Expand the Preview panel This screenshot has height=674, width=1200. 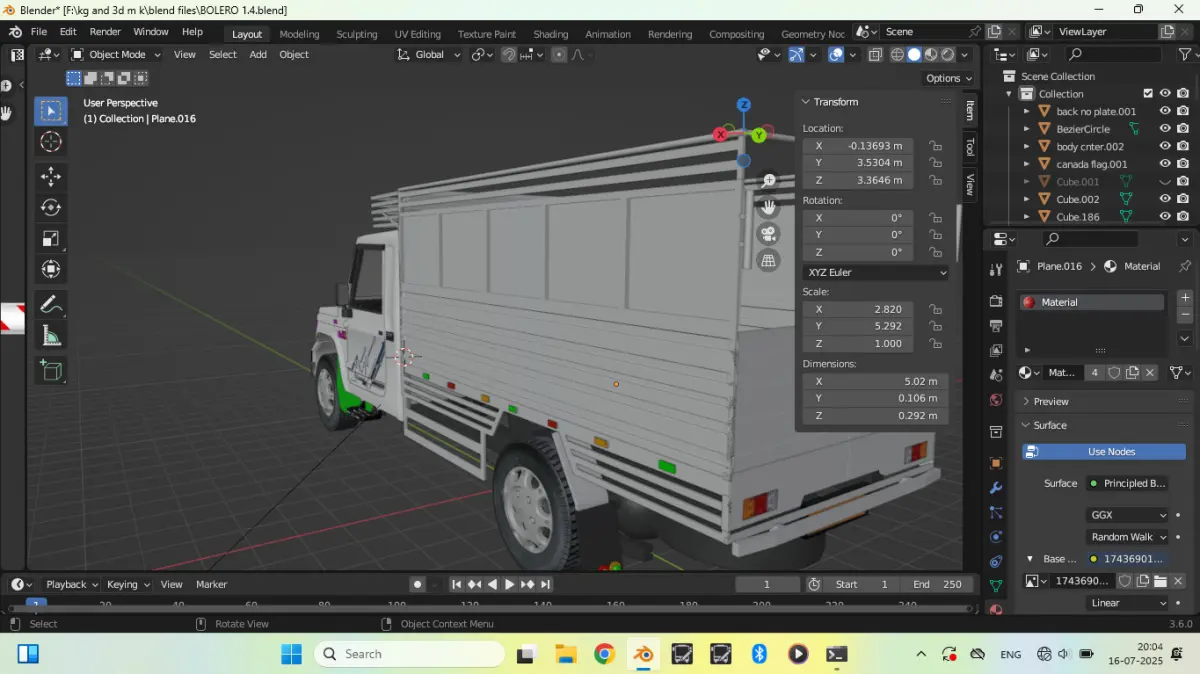click(x=1050, y=401)
